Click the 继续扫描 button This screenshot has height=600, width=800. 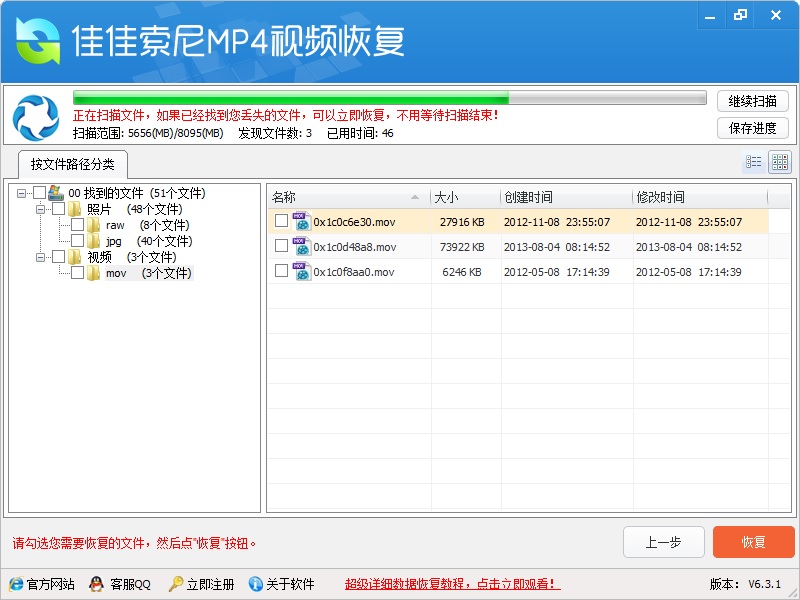coord(752,101)
